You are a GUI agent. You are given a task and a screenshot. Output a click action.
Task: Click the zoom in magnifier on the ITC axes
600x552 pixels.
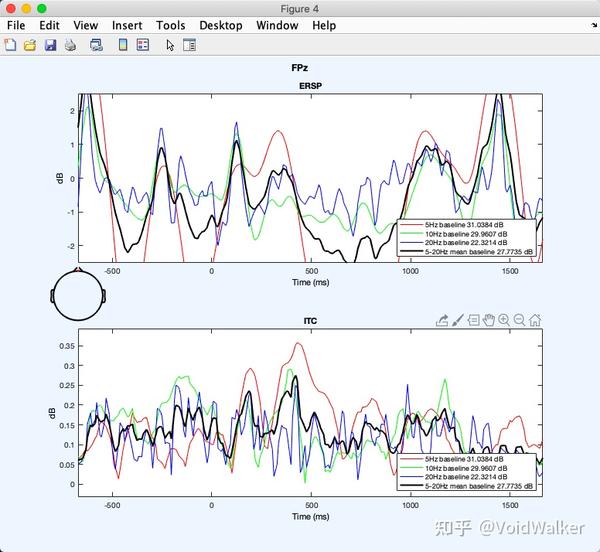(x=504, y=320)
